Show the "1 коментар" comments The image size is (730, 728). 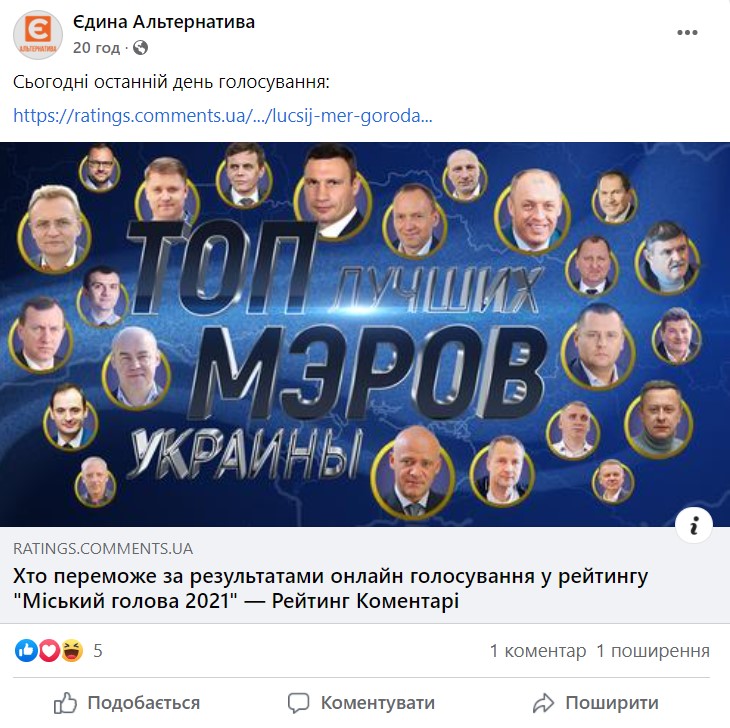pos(538,650)
